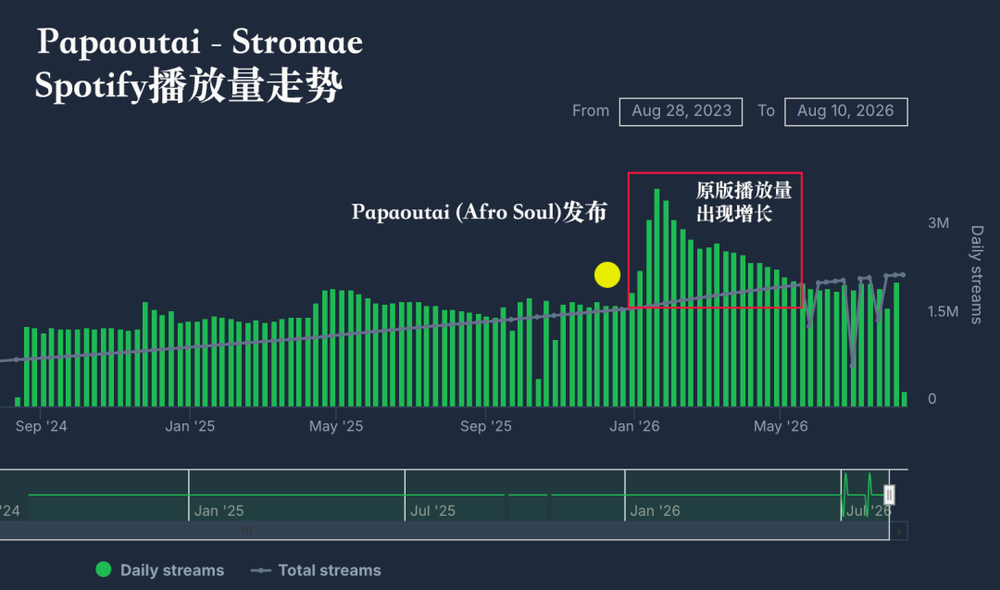Click the Total streams line marker icon
Image resolution: width=1000 pixels, height=590 pixels.
click(261, 570)
